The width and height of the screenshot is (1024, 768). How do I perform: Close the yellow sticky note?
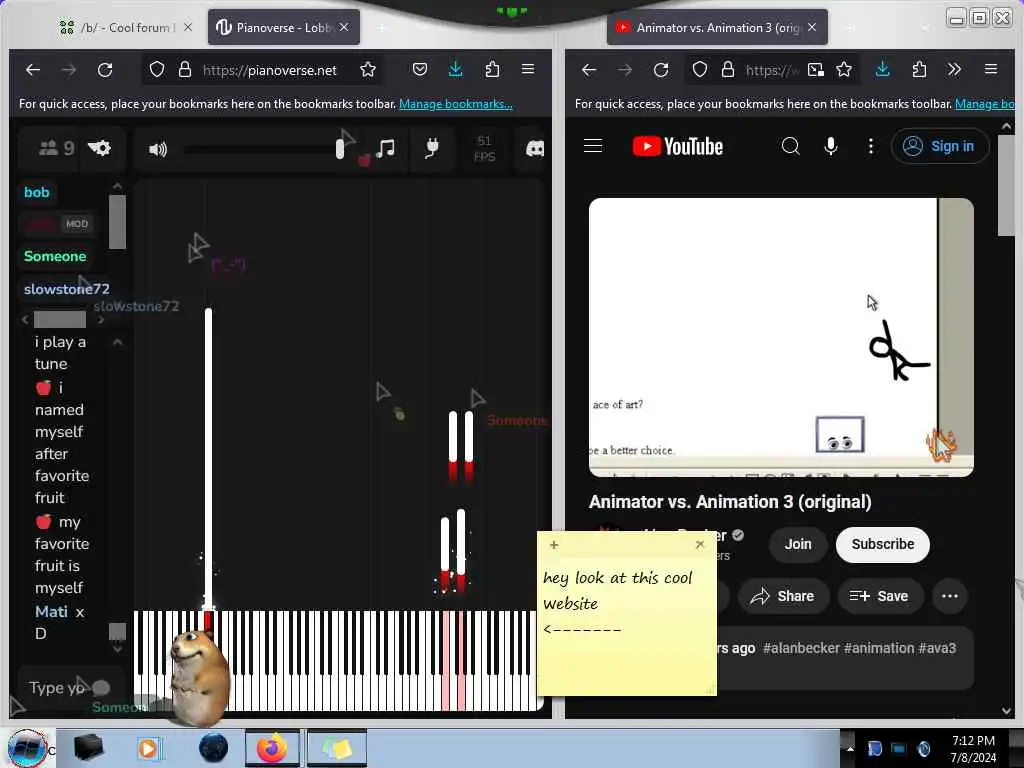click(700, 544)
